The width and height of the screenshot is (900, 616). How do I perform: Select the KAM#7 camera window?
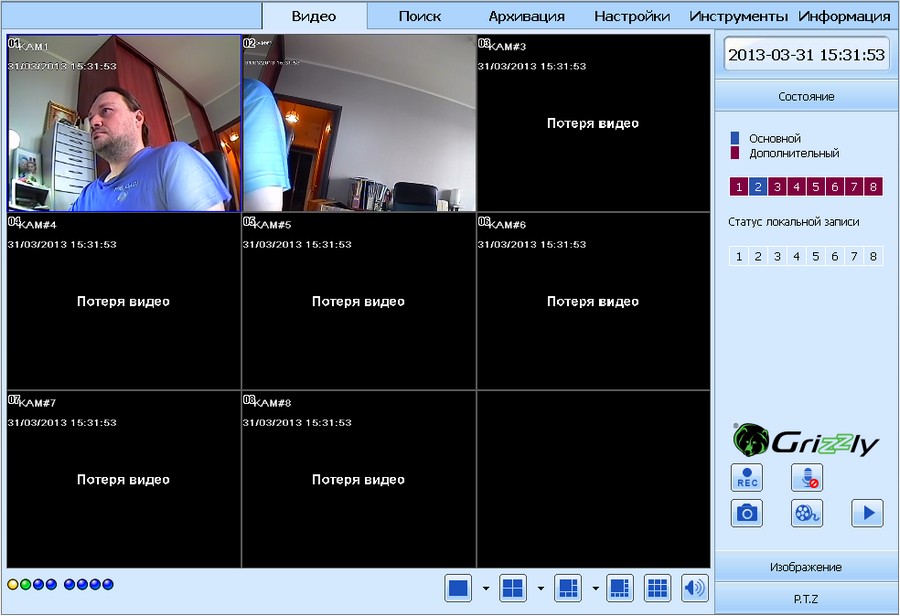124,479
